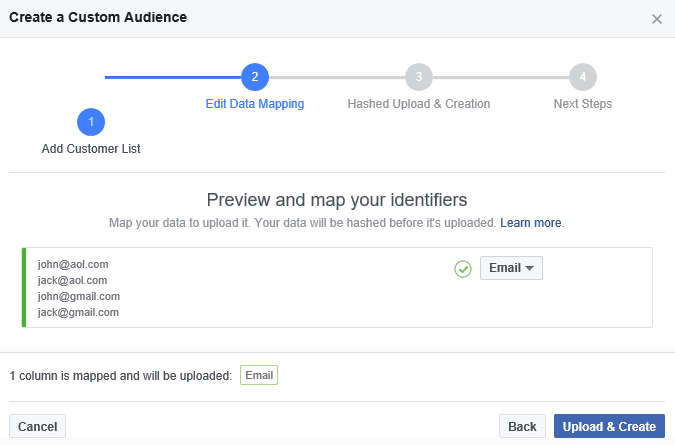Screen dimensions: 675x446
Task: Select the Next Steps step label
Action: click(x=583, y=104)
